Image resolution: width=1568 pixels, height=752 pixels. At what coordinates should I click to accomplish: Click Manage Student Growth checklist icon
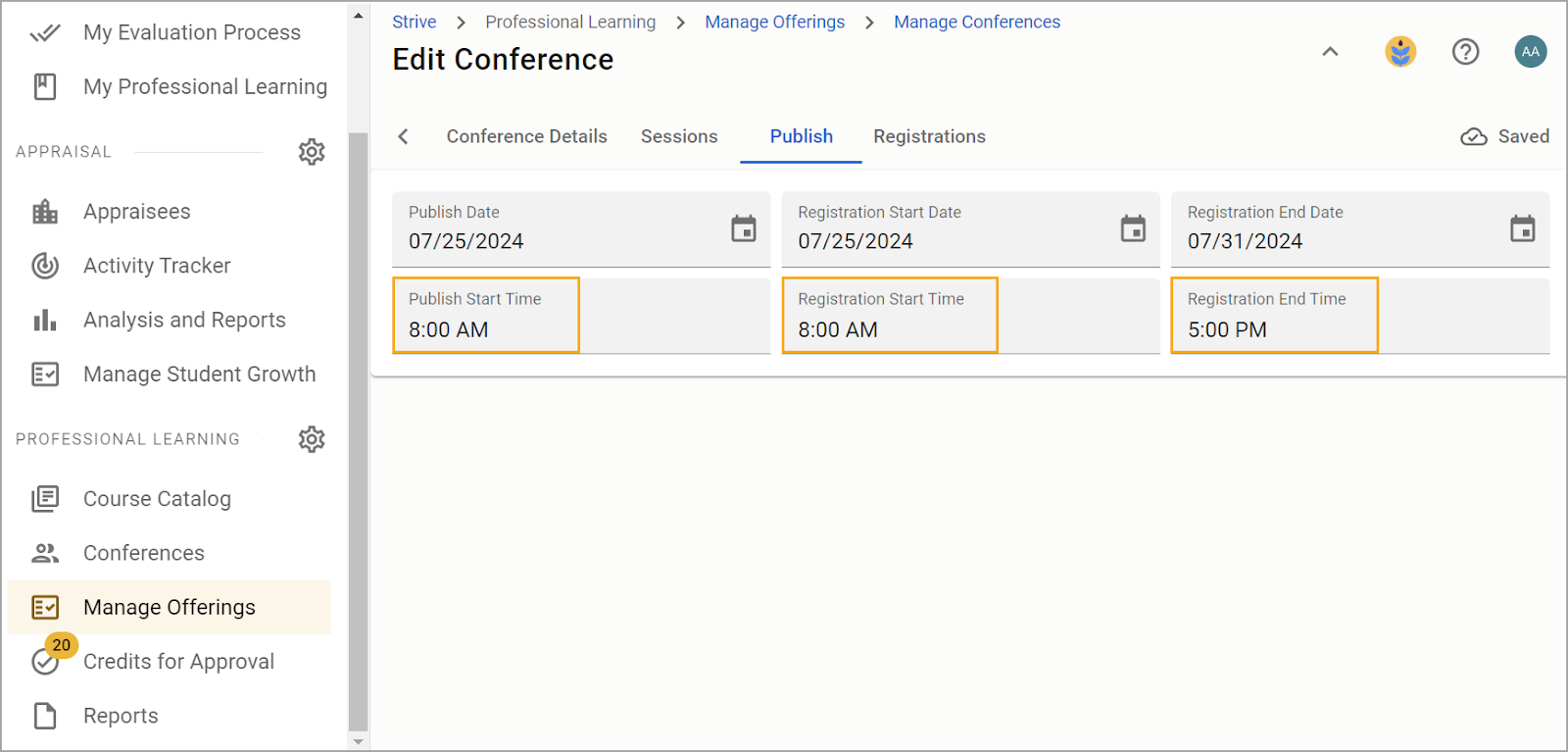(45, 375)
